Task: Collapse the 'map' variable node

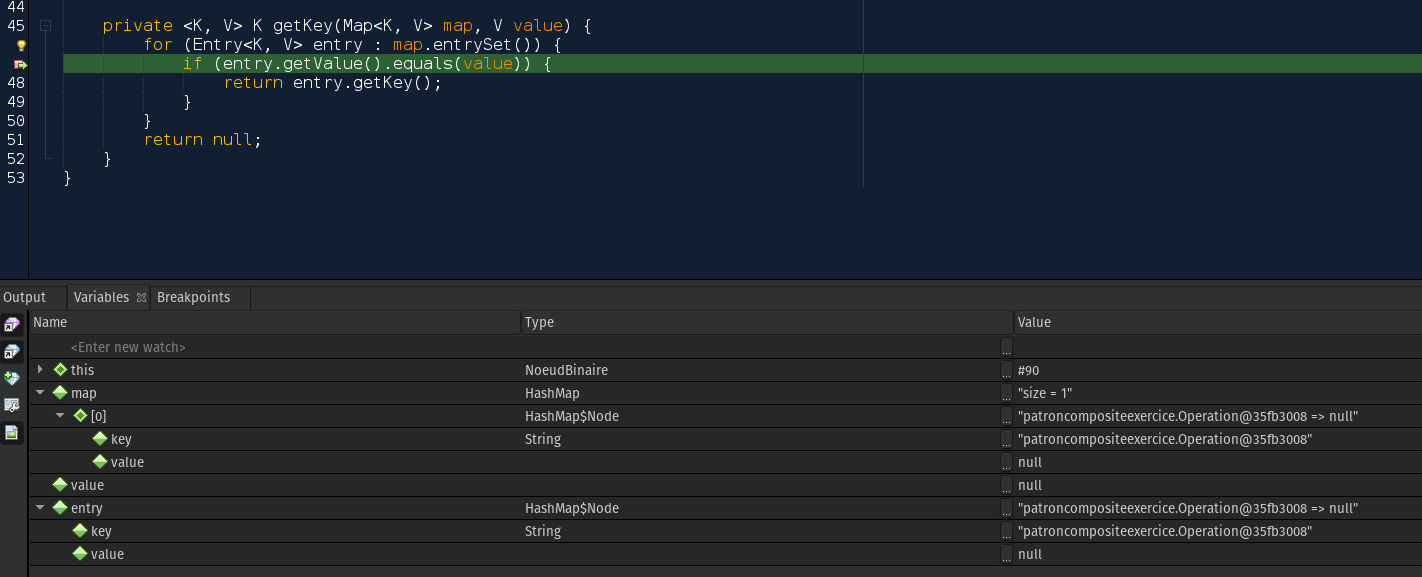Action: tap(40, 393)
